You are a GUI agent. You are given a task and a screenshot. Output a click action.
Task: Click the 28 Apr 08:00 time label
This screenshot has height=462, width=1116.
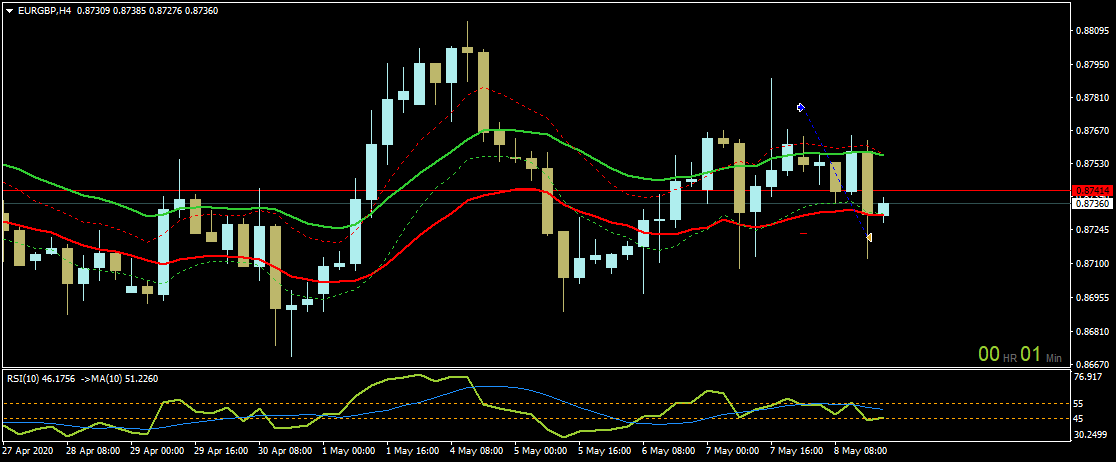pyautogui.click(x=93, y=451)
